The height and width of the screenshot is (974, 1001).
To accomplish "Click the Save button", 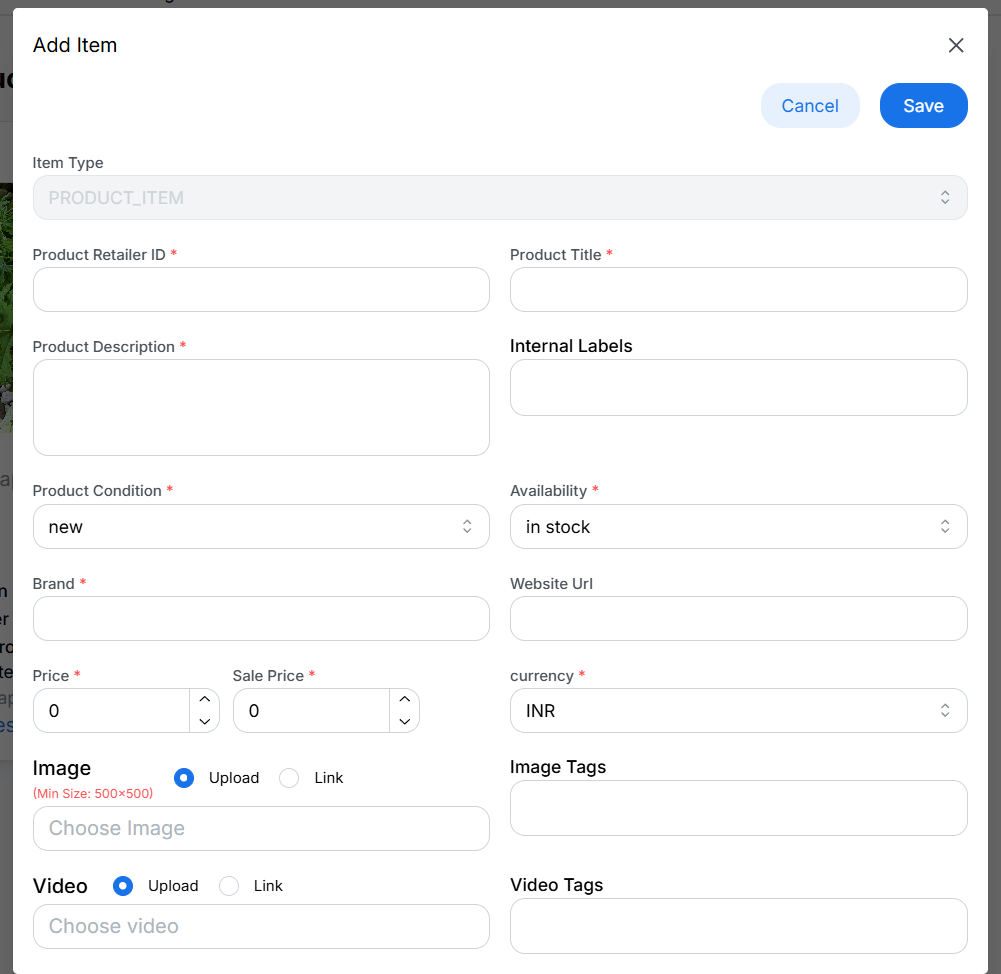I will 923,105.
